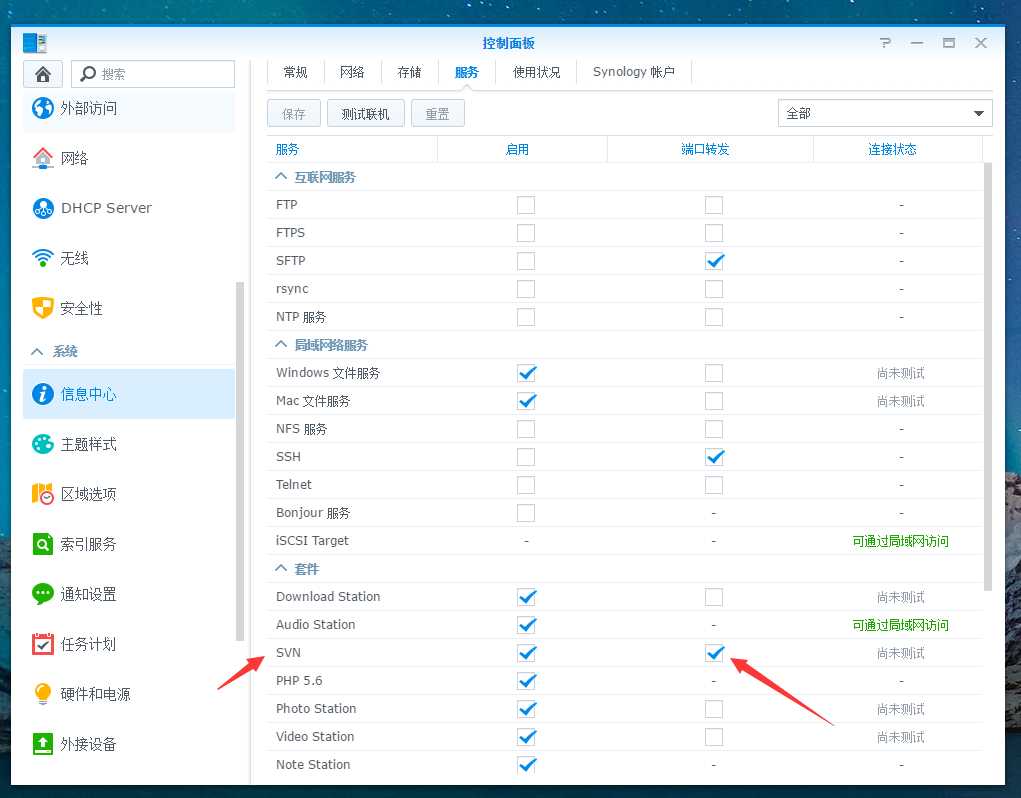Open 外部访问 globe icon in sidebar
The height and width of the screenshot is (798, 1021).
43,108
